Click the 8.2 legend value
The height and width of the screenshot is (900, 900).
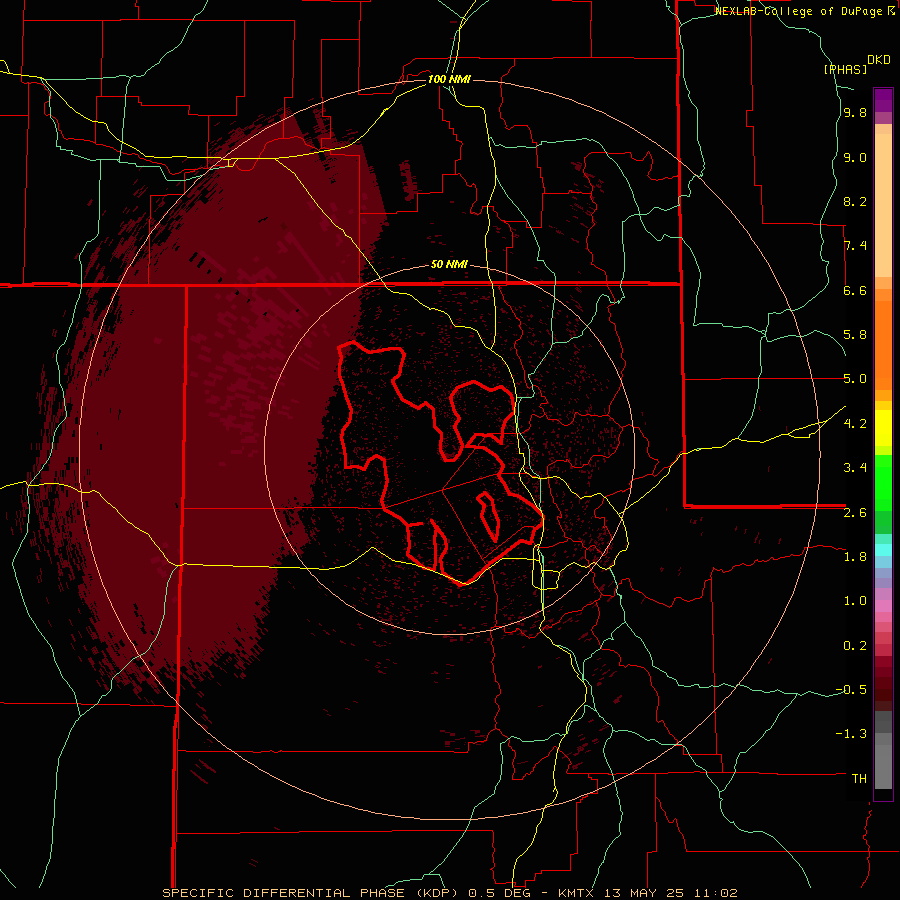click(x=855, y=201)
